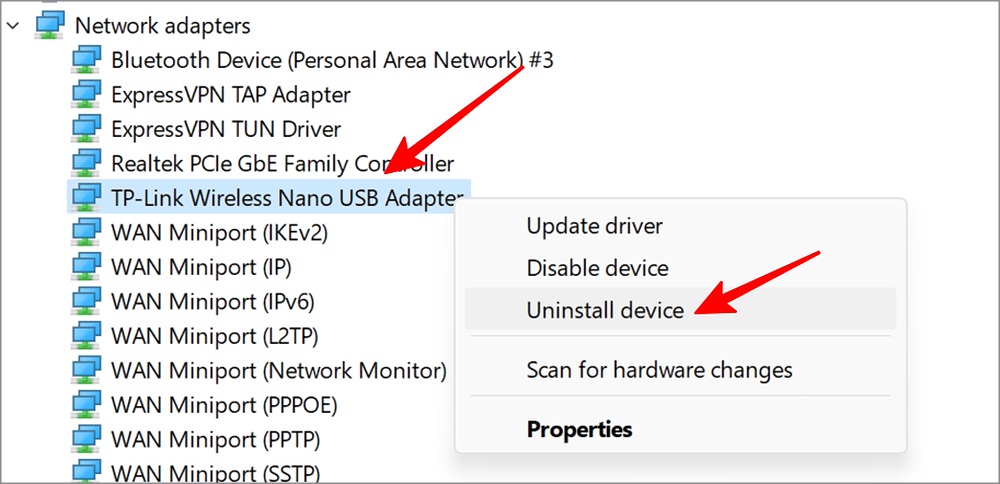Select WAN Miniport (PPTP) entry
Screen dimensions: 1000x484
pyautogui.click(x=216, y=439)
